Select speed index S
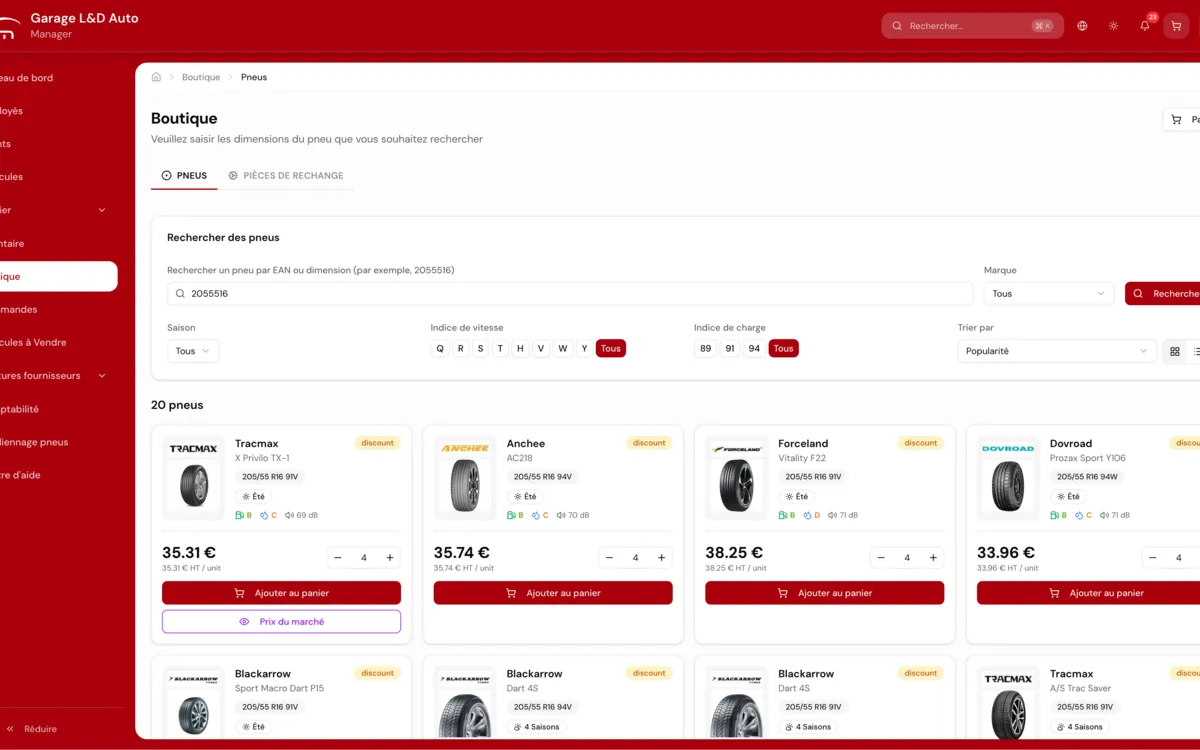 480,349
